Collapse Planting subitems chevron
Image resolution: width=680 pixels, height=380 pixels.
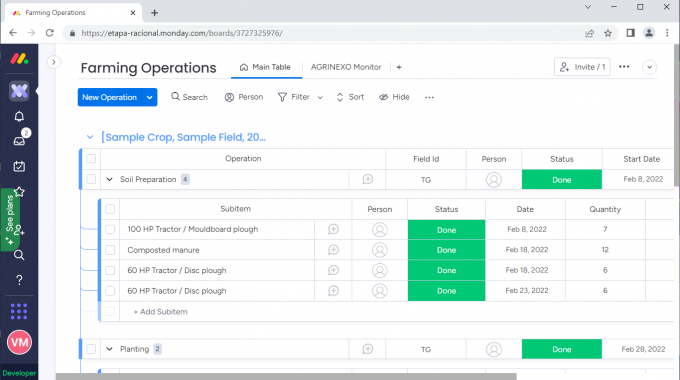coord(109,349)
